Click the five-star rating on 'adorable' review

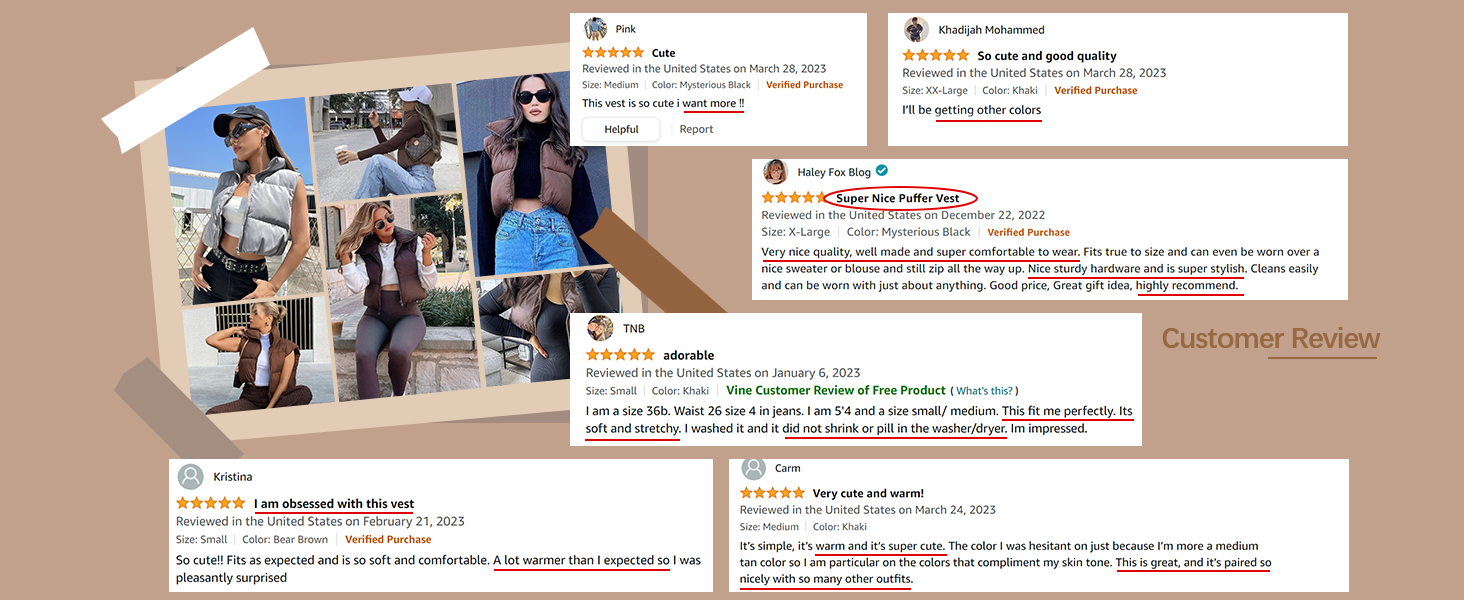(620, 355)
